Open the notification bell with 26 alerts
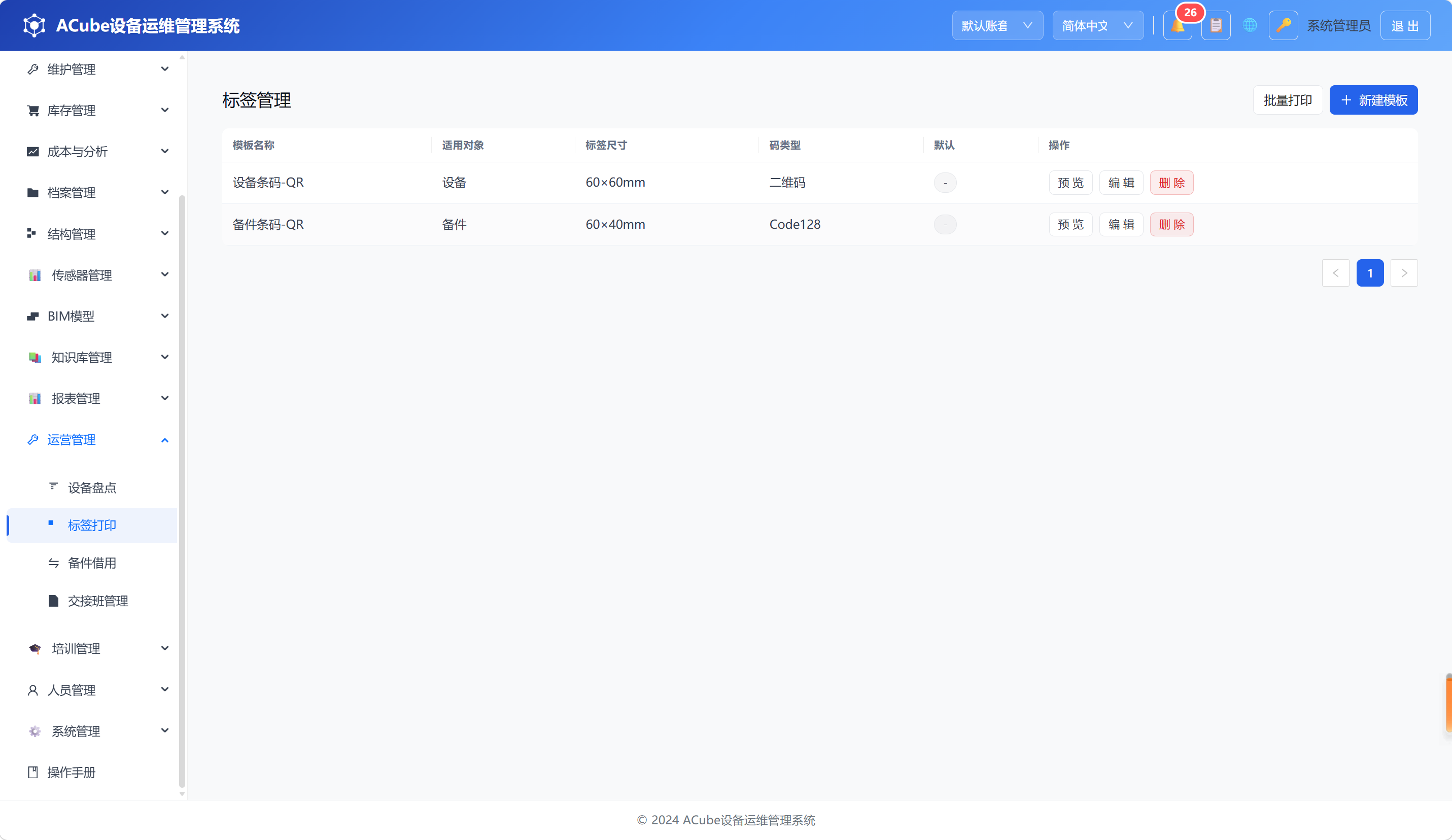The height and width of the screenshot is (840, 1452). coord(1177,25)
